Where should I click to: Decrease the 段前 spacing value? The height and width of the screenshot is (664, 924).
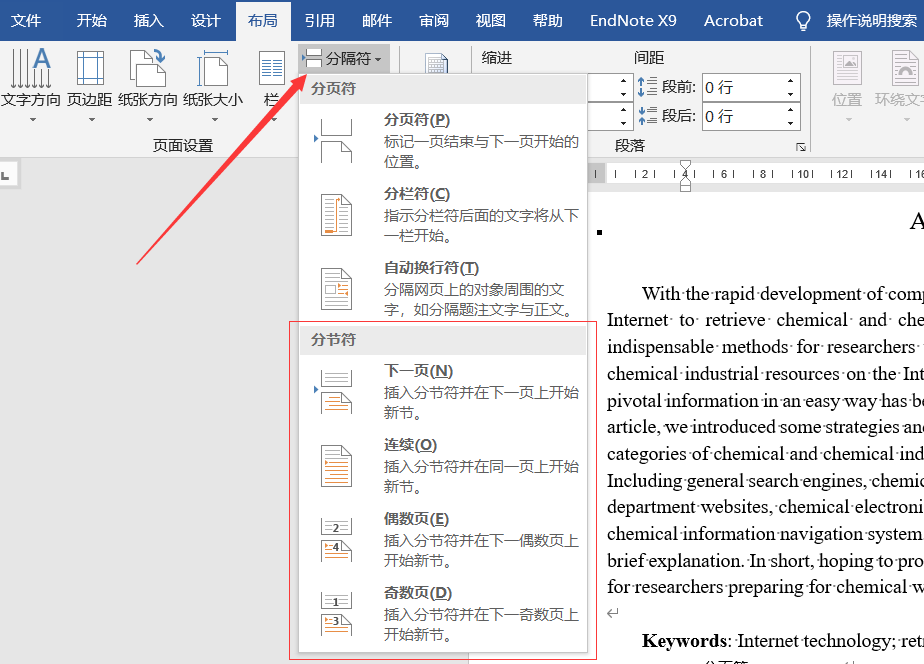(x=791, y=94)
